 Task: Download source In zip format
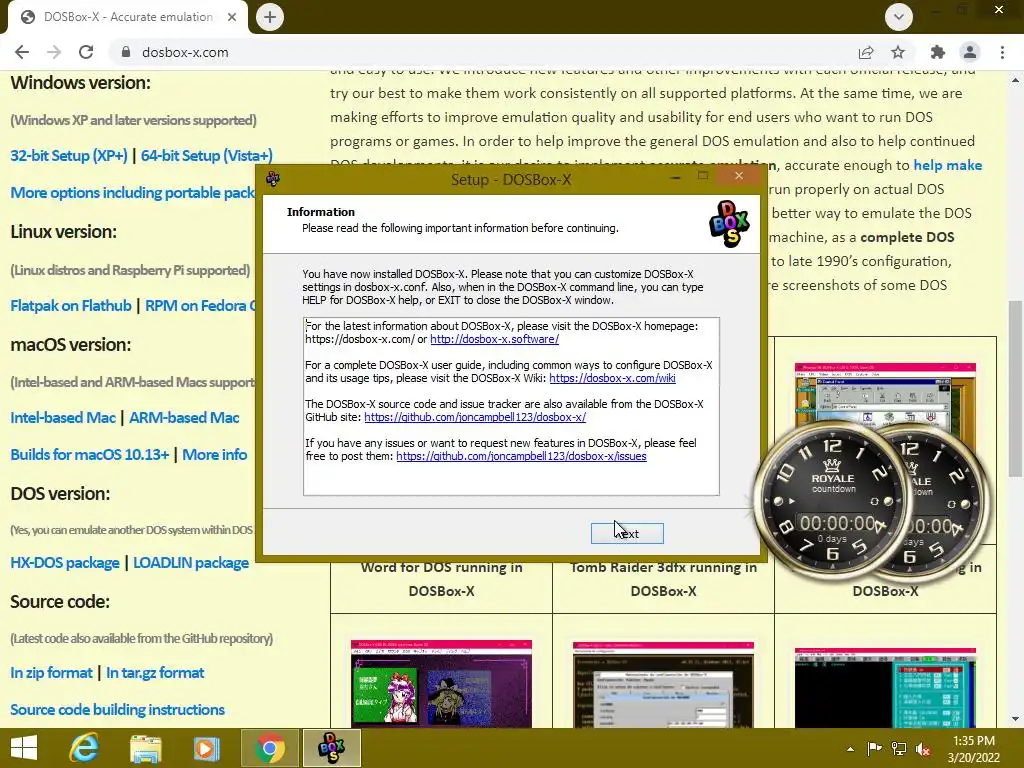tap(51, 673)
